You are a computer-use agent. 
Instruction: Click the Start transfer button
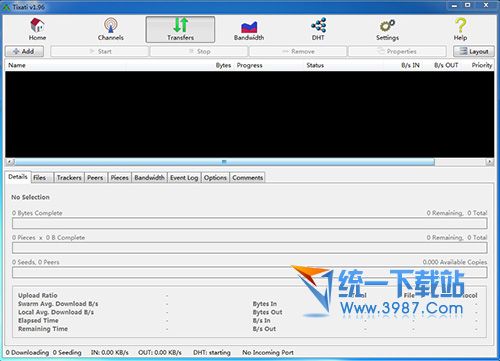click(x=100, y=51)
